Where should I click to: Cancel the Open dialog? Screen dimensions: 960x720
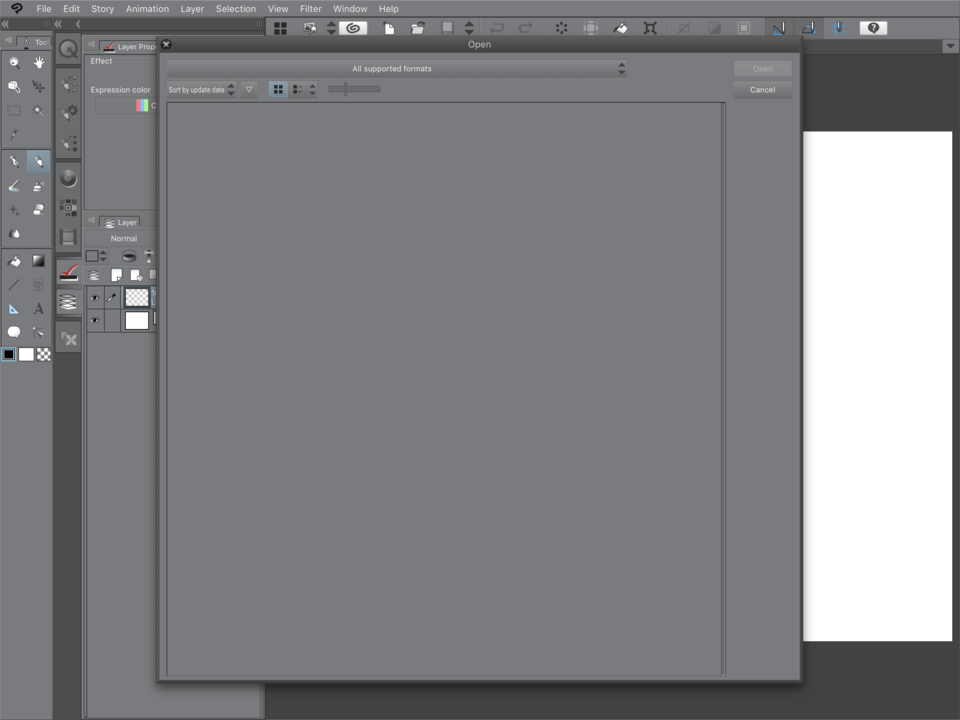[762, 89]
